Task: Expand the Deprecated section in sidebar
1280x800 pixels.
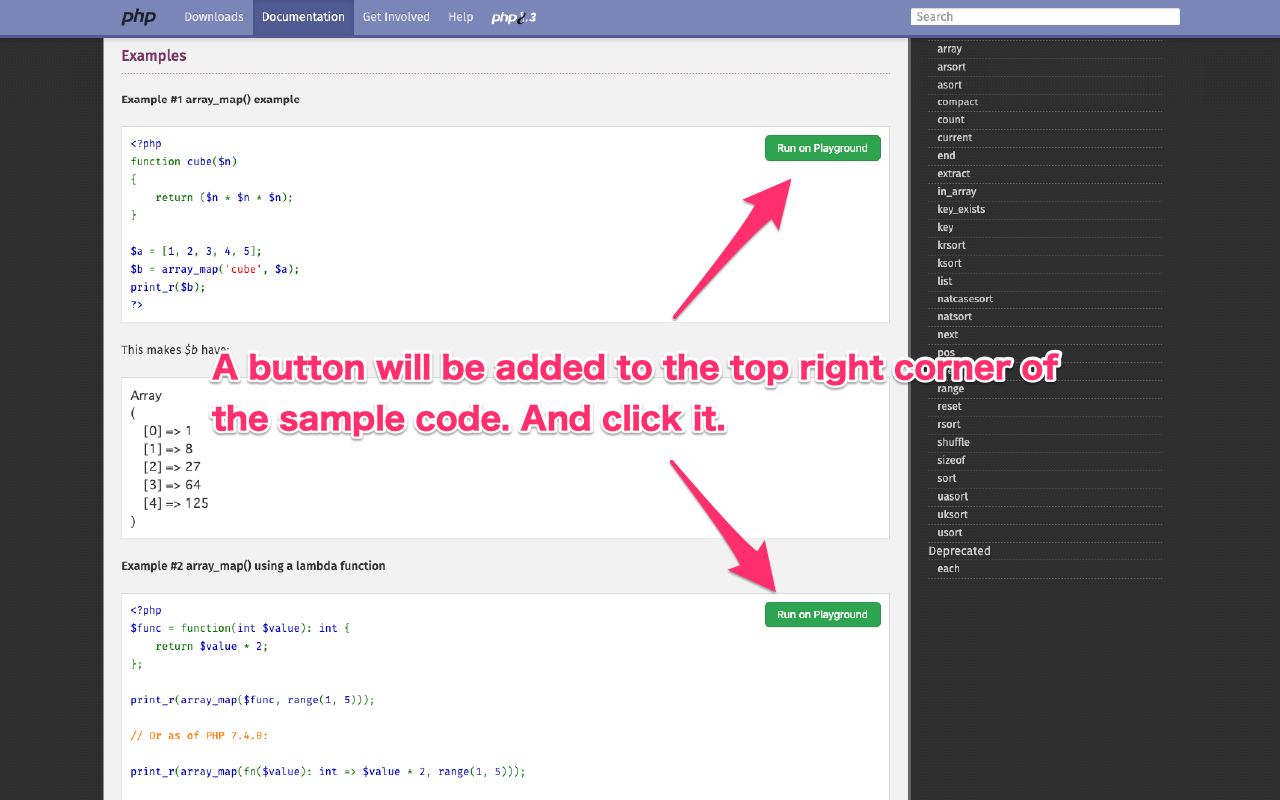Action: tap(959, 550)
